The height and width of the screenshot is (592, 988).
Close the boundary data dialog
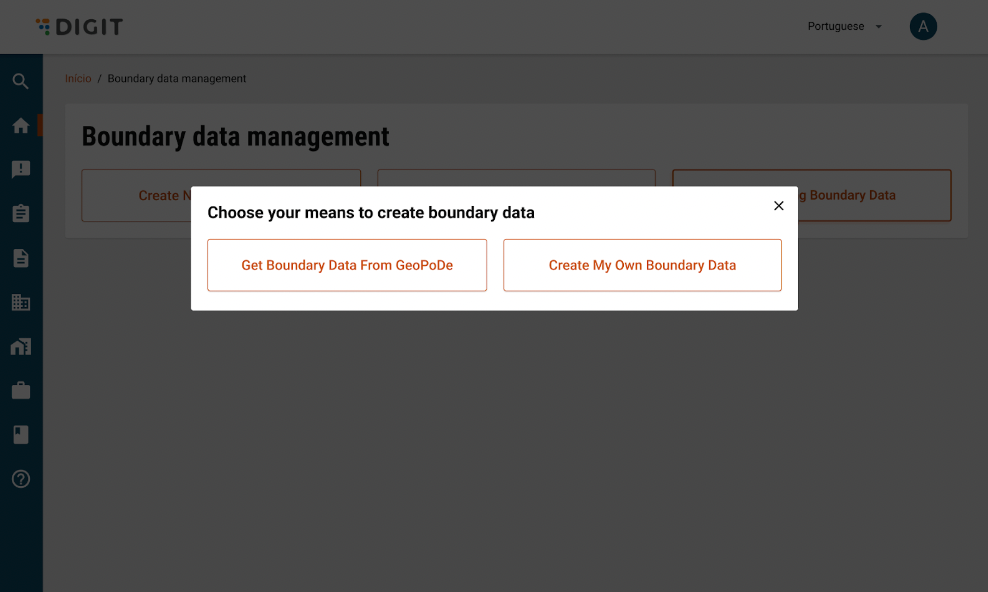click(779, 206)
